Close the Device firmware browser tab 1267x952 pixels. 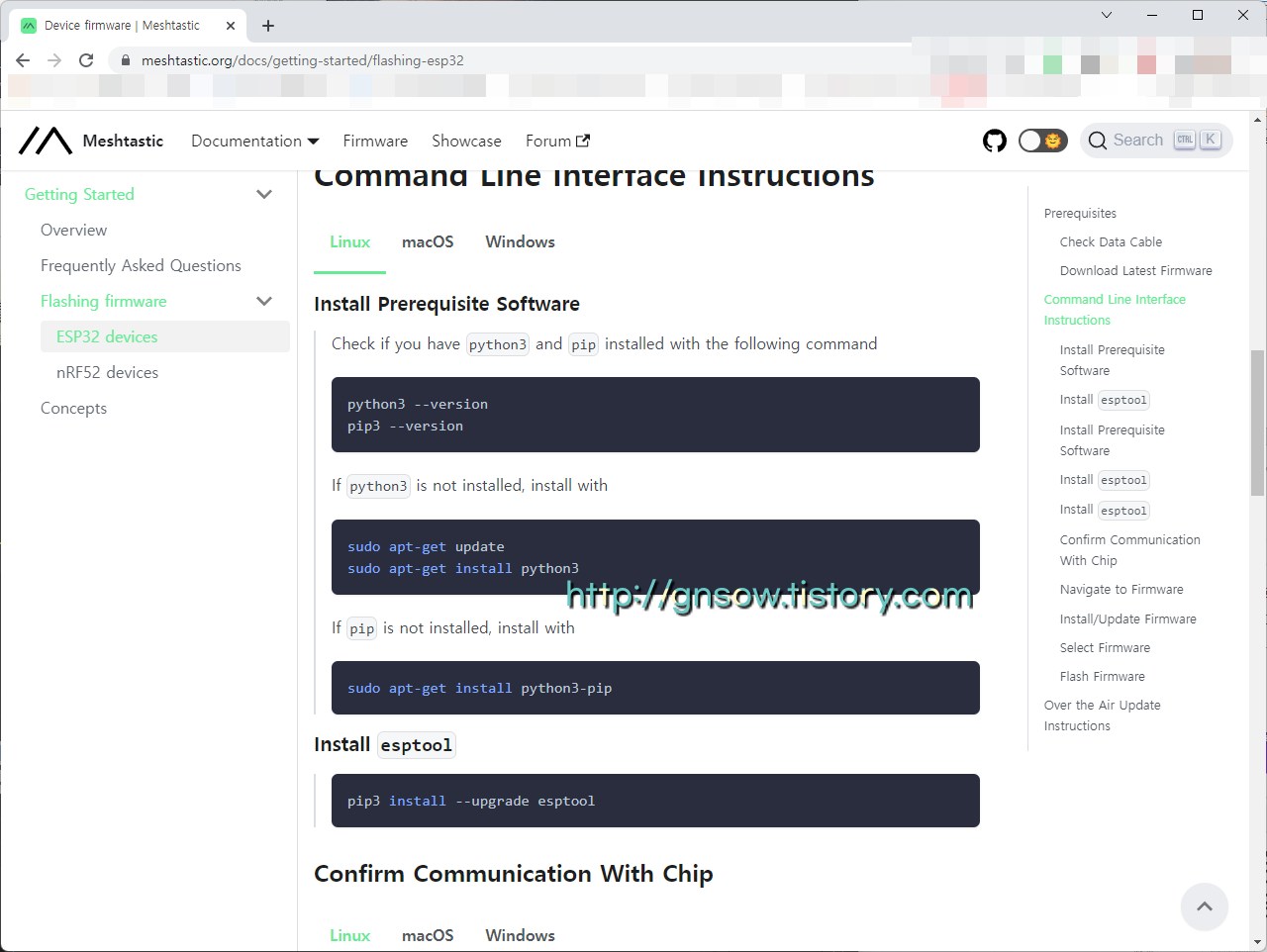231,26
